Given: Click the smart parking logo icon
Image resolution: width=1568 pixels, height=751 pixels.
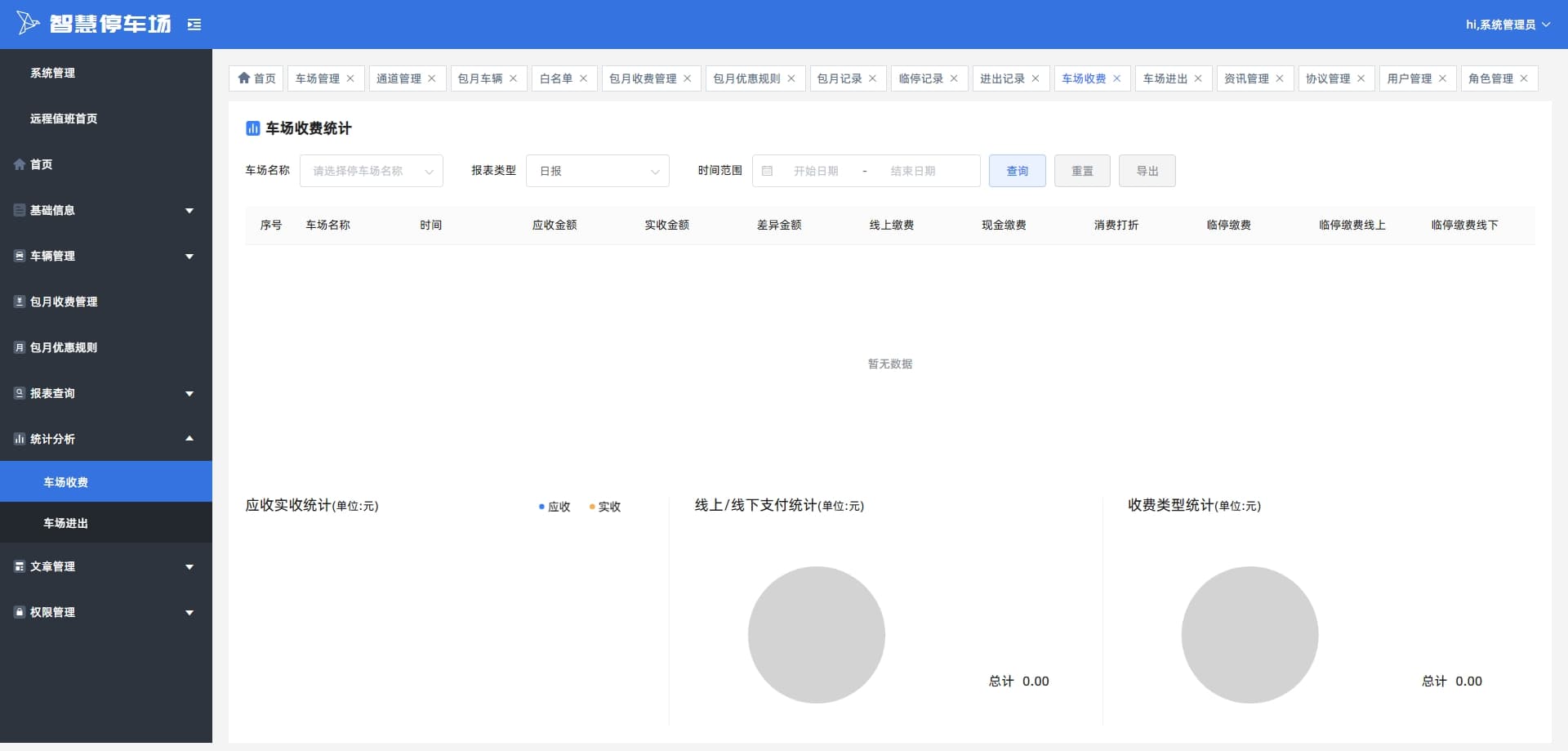Looking at the screenshot, I should (28, 24).
